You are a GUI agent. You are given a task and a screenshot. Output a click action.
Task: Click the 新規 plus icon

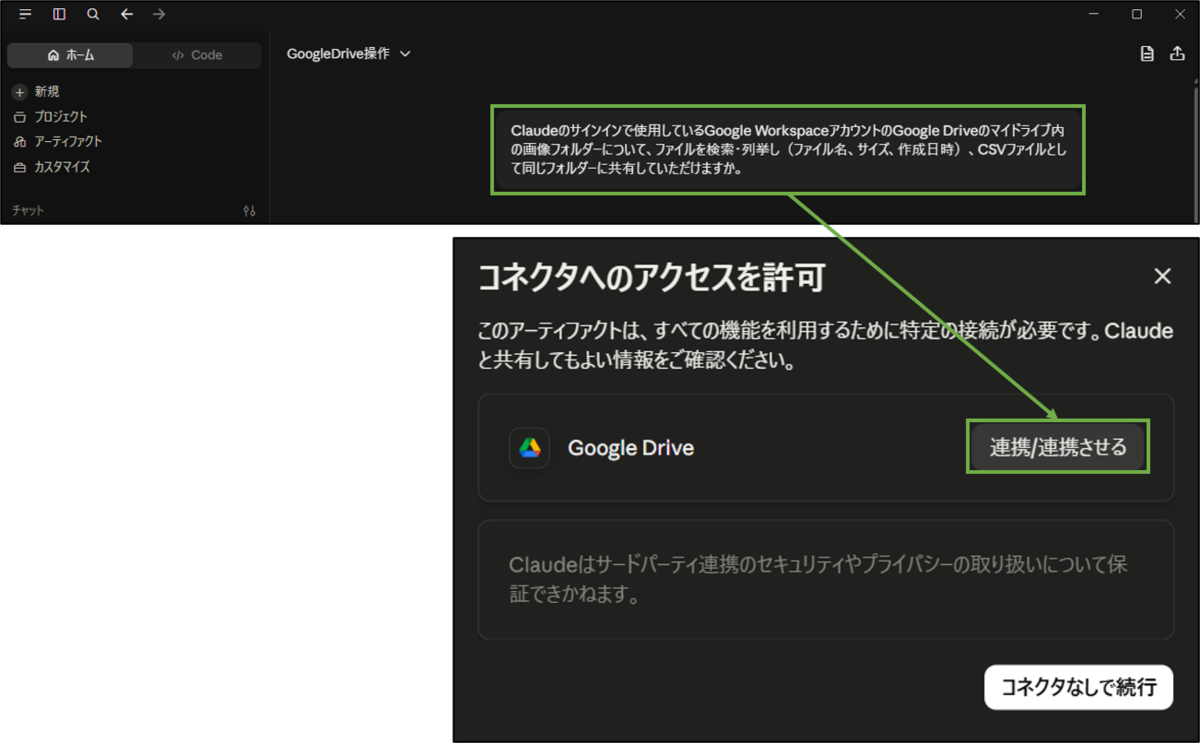click(19, 92)
